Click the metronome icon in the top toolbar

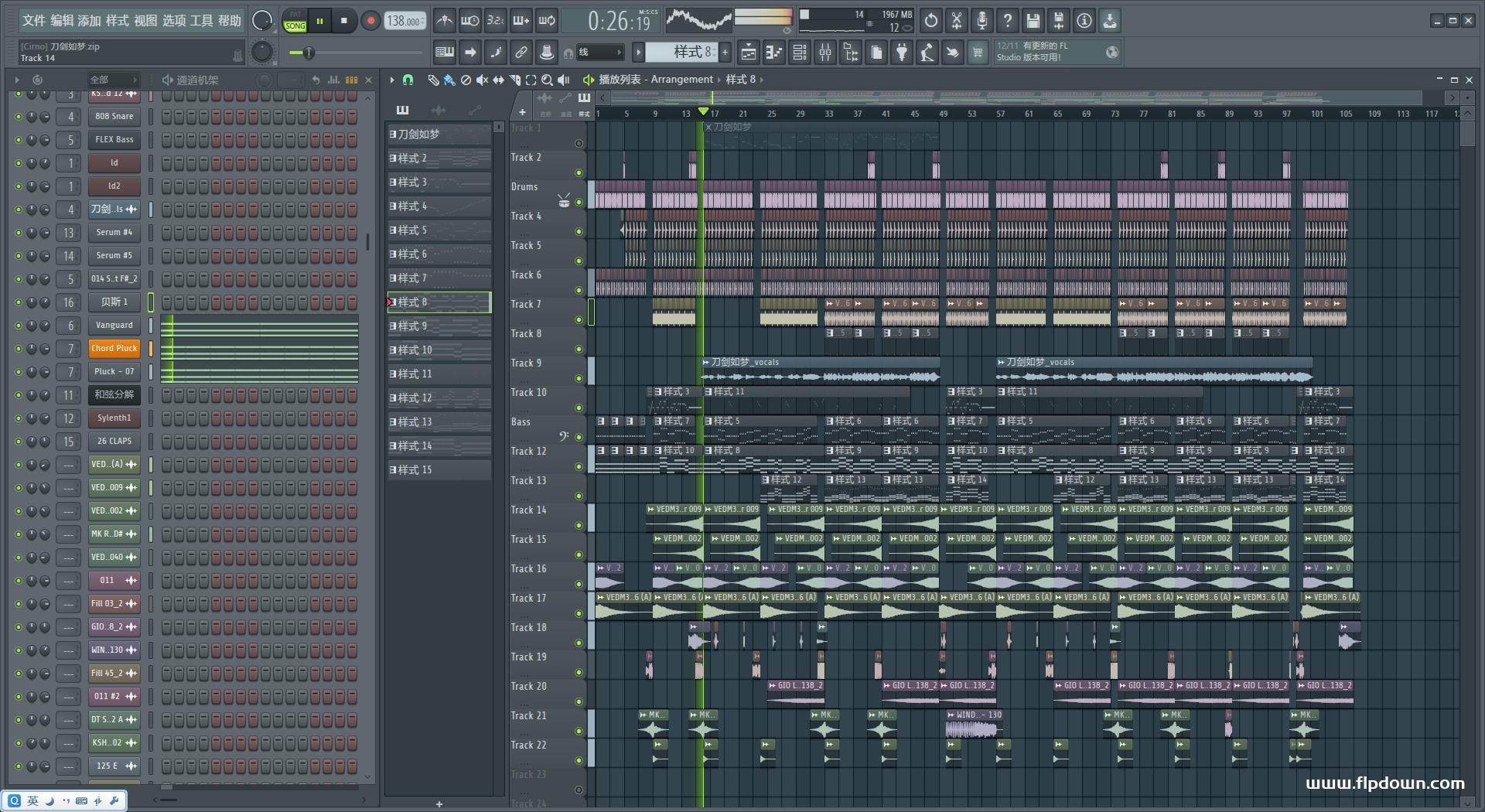click(444, 21)
